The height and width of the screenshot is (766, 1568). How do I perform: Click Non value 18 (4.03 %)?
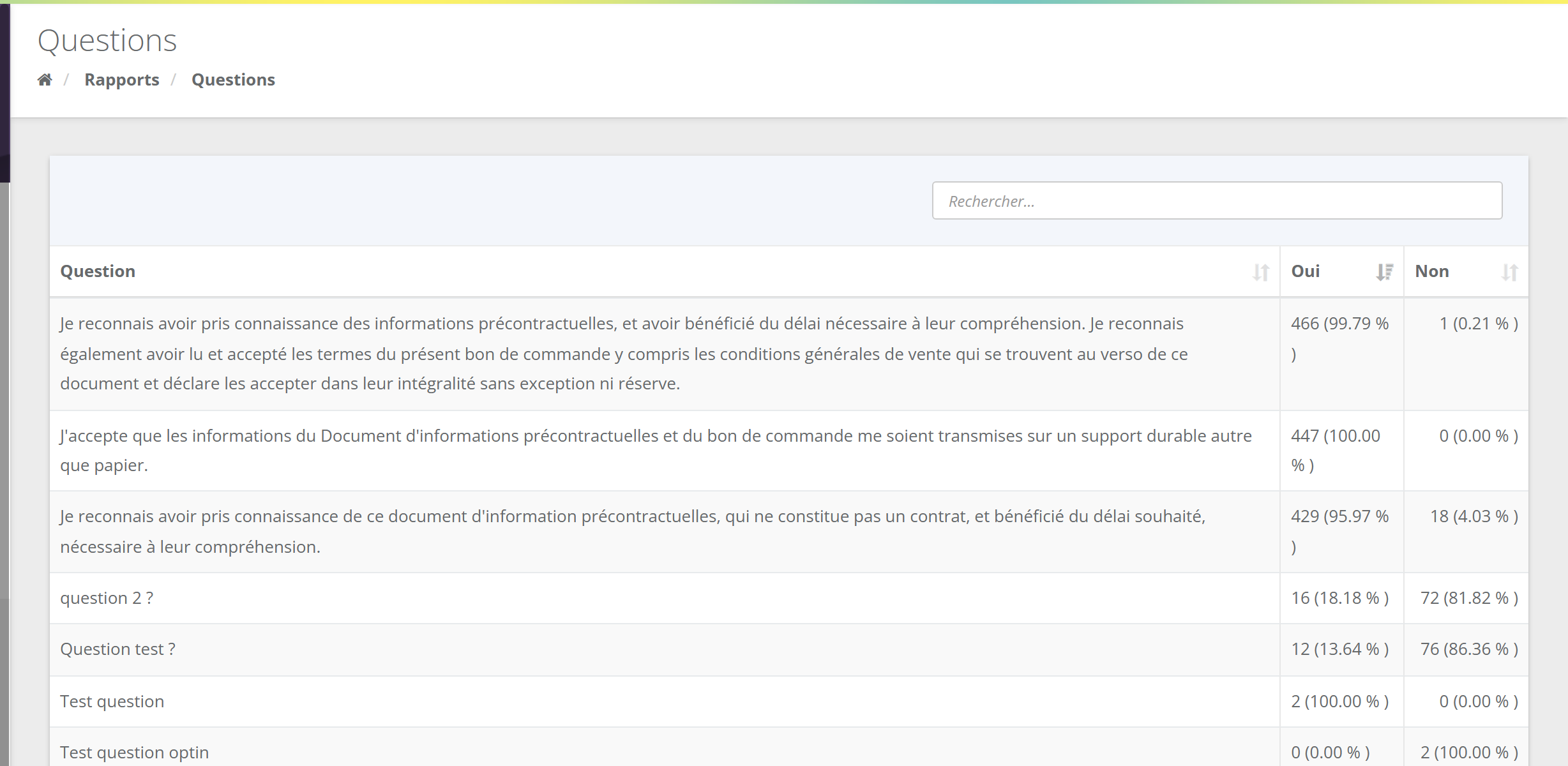point(1474,516)
